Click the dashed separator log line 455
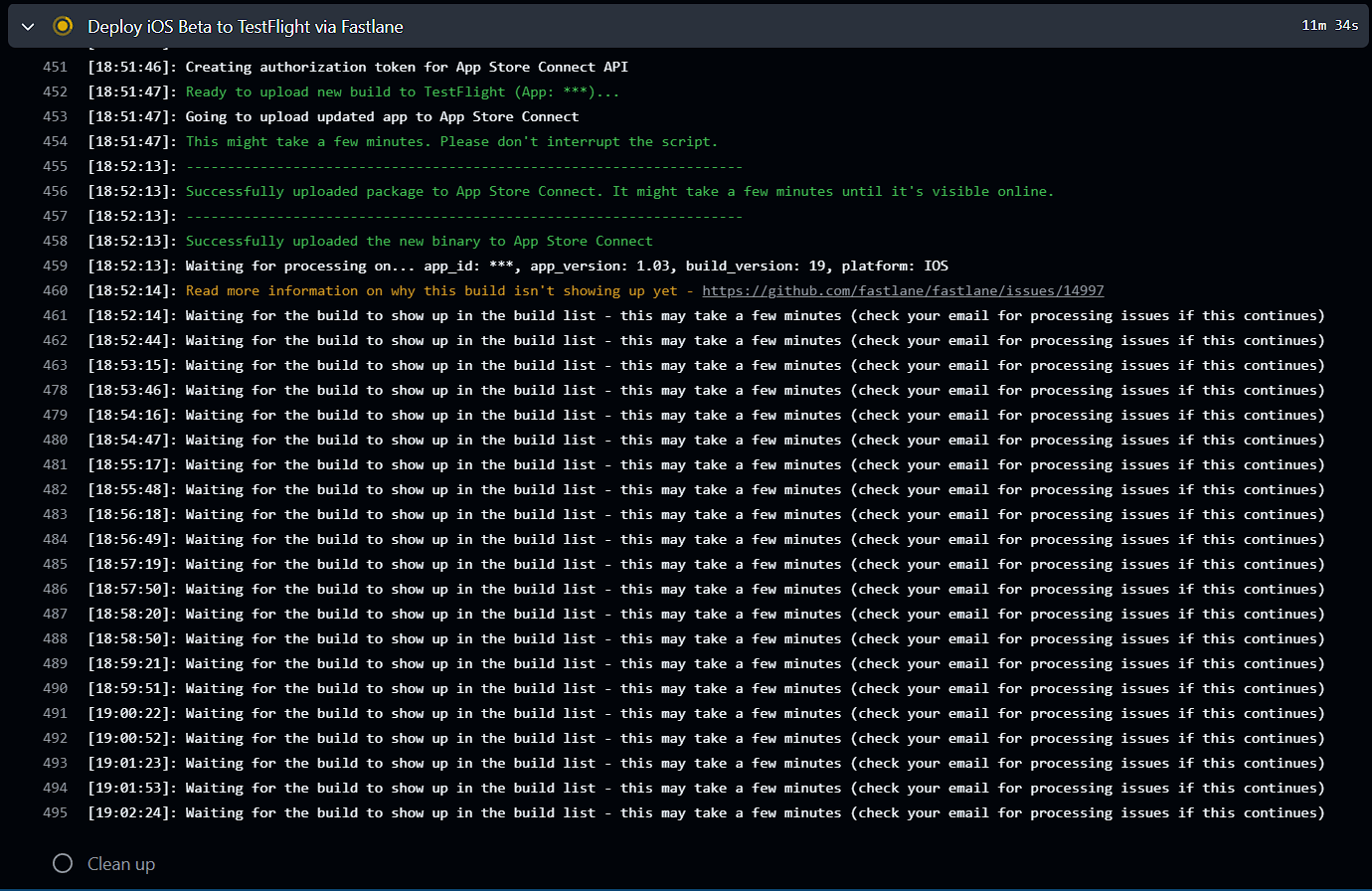The width and height of the screenshot is (1372, 891). point(464,166)
